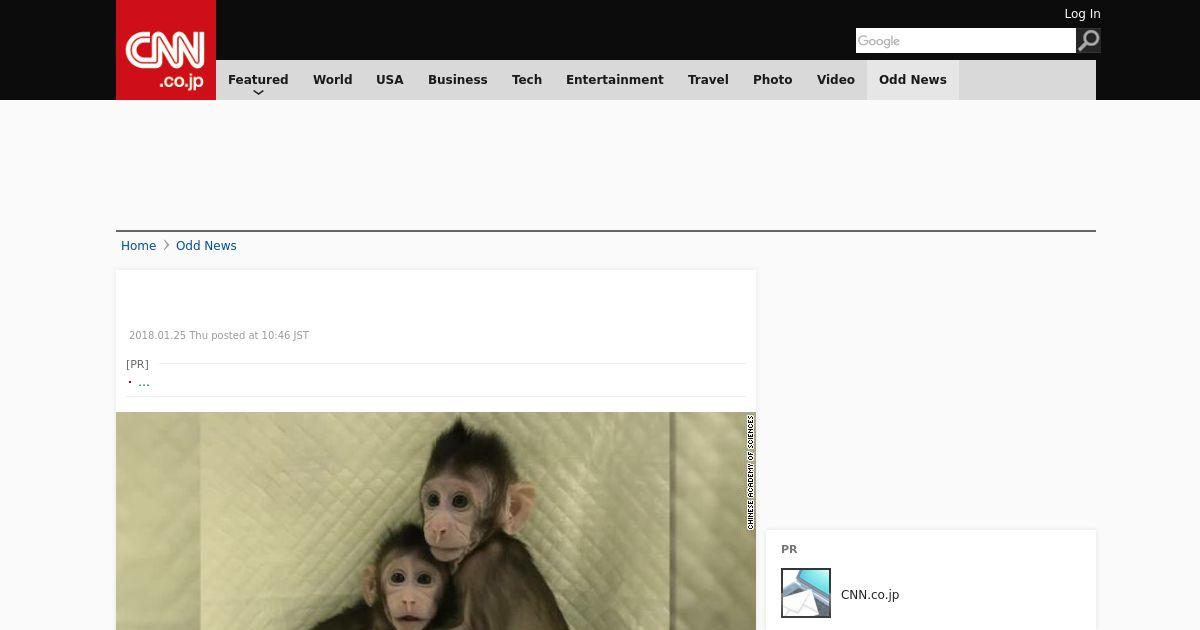Open the Tech section
Viewport: 1200px width, 630px height.
click(527, 80)
